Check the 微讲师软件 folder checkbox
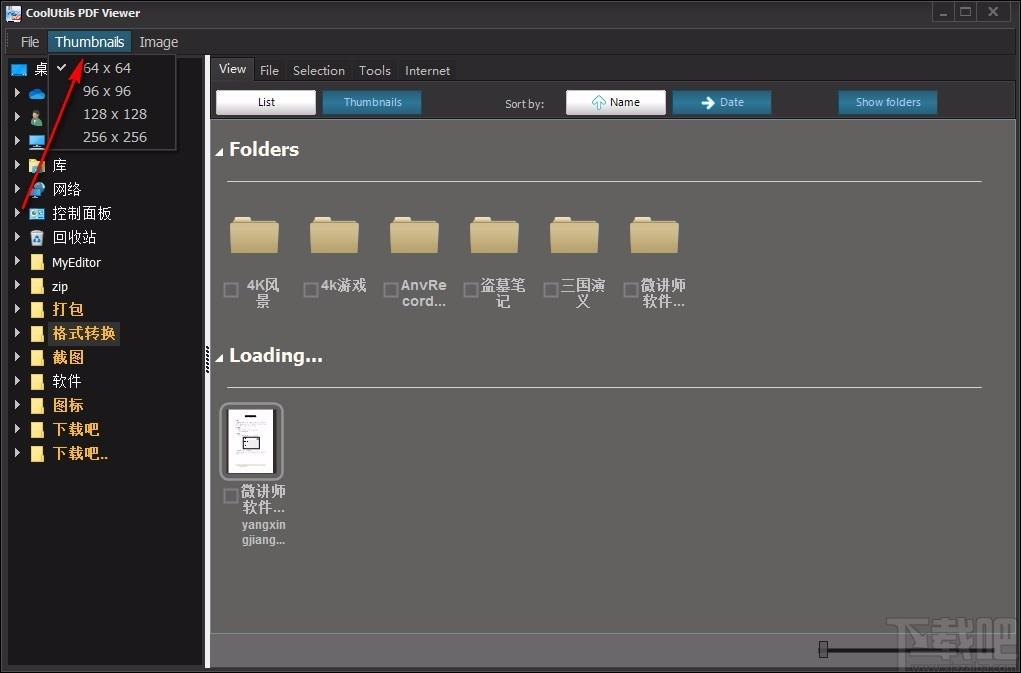The image size is (1021, 673). [630, 290]
